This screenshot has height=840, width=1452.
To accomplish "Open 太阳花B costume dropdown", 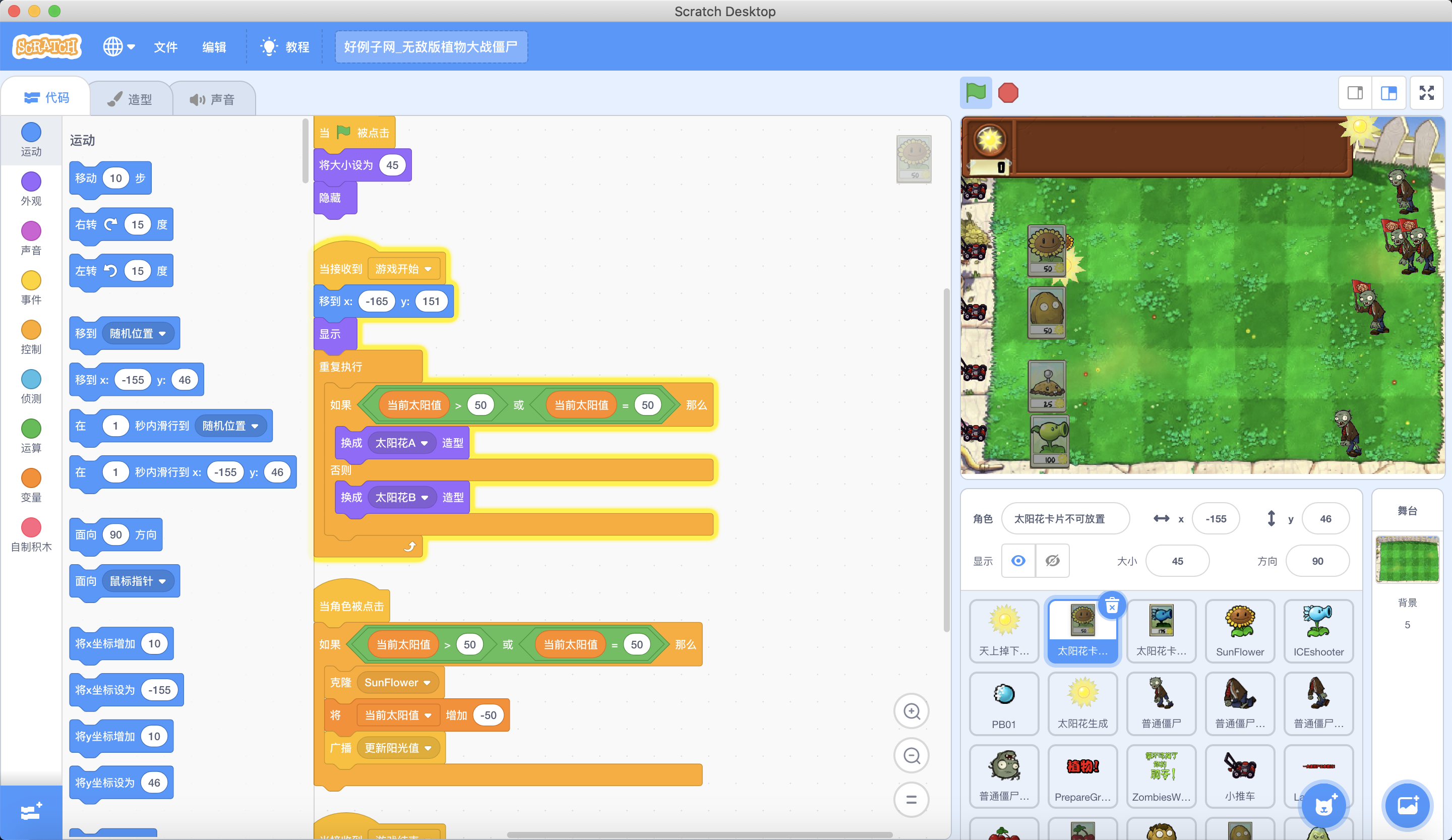I will pos(402,497).
